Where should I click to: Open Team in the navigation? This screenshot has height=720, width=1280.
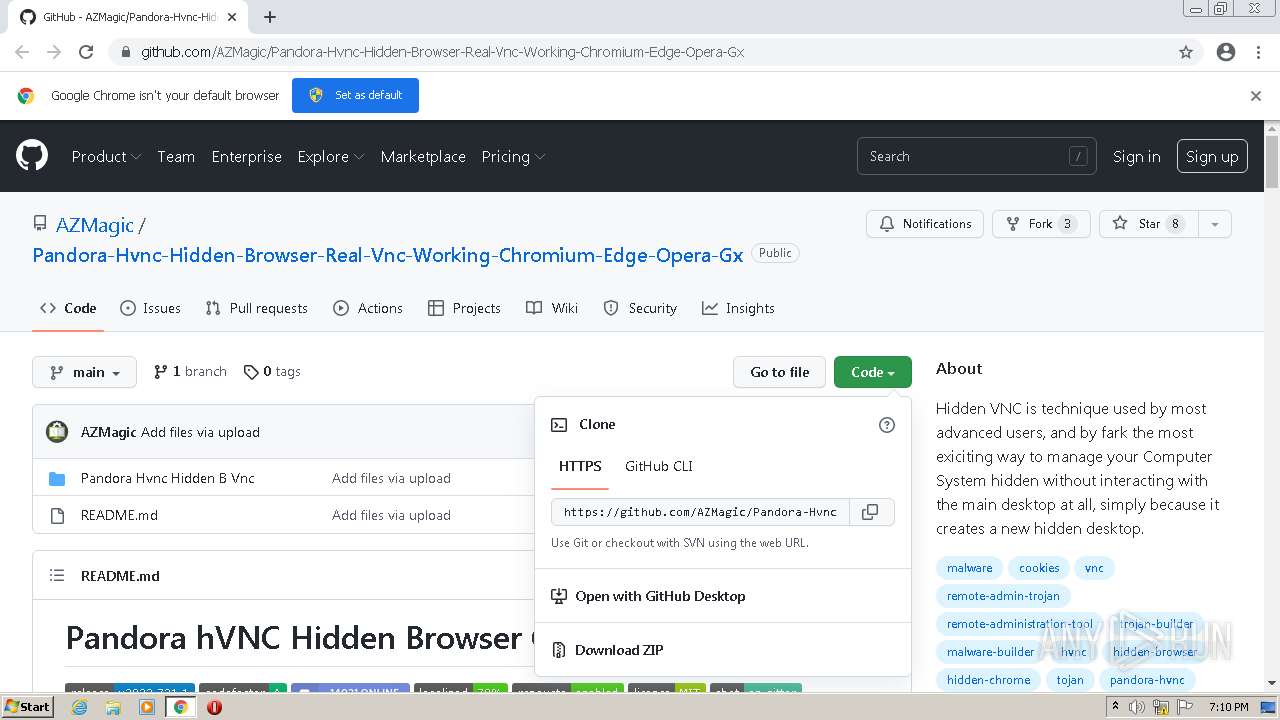(176, 156)
